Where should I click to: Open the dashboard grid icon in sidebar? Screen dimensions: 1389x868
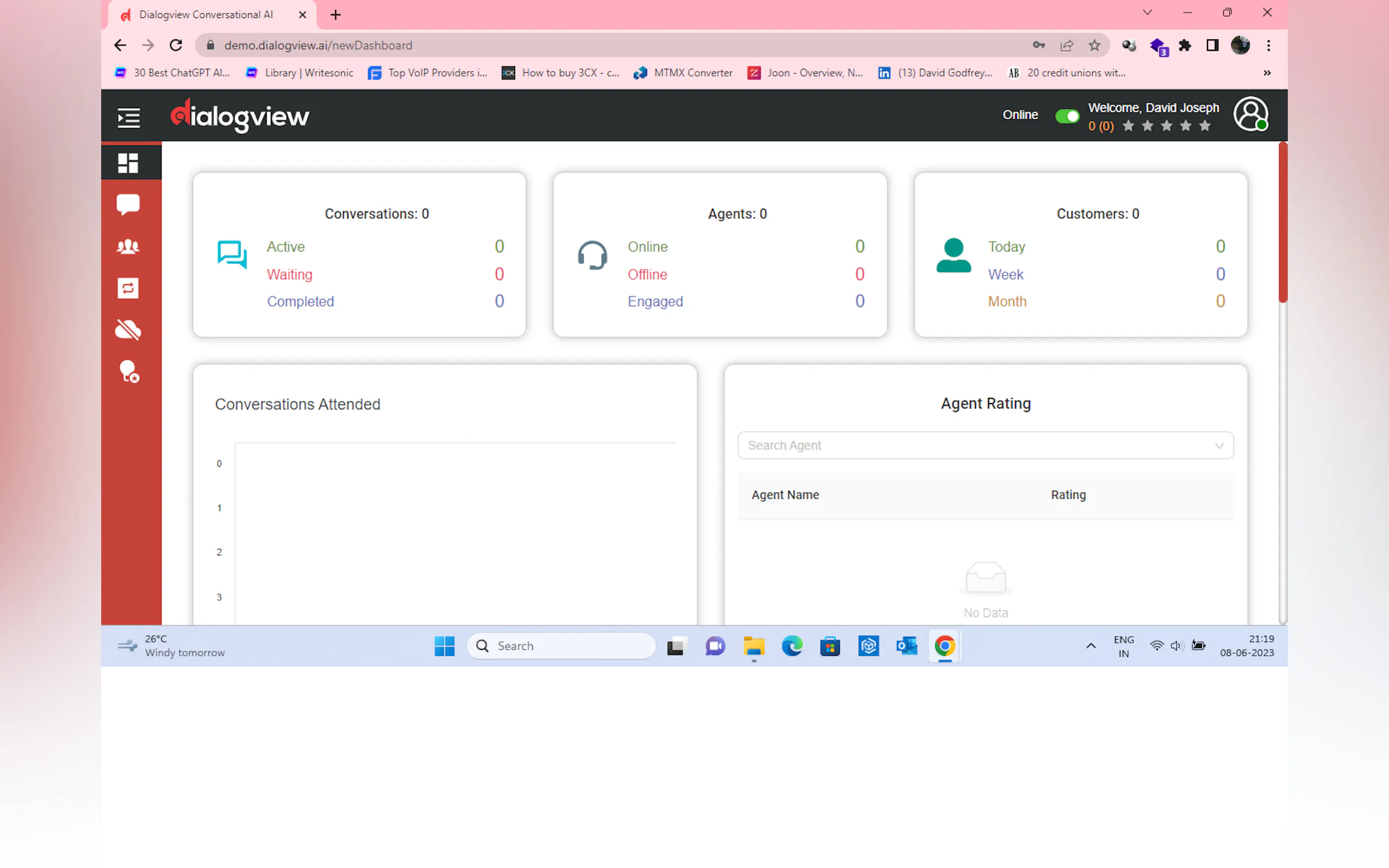coord(128,163)
